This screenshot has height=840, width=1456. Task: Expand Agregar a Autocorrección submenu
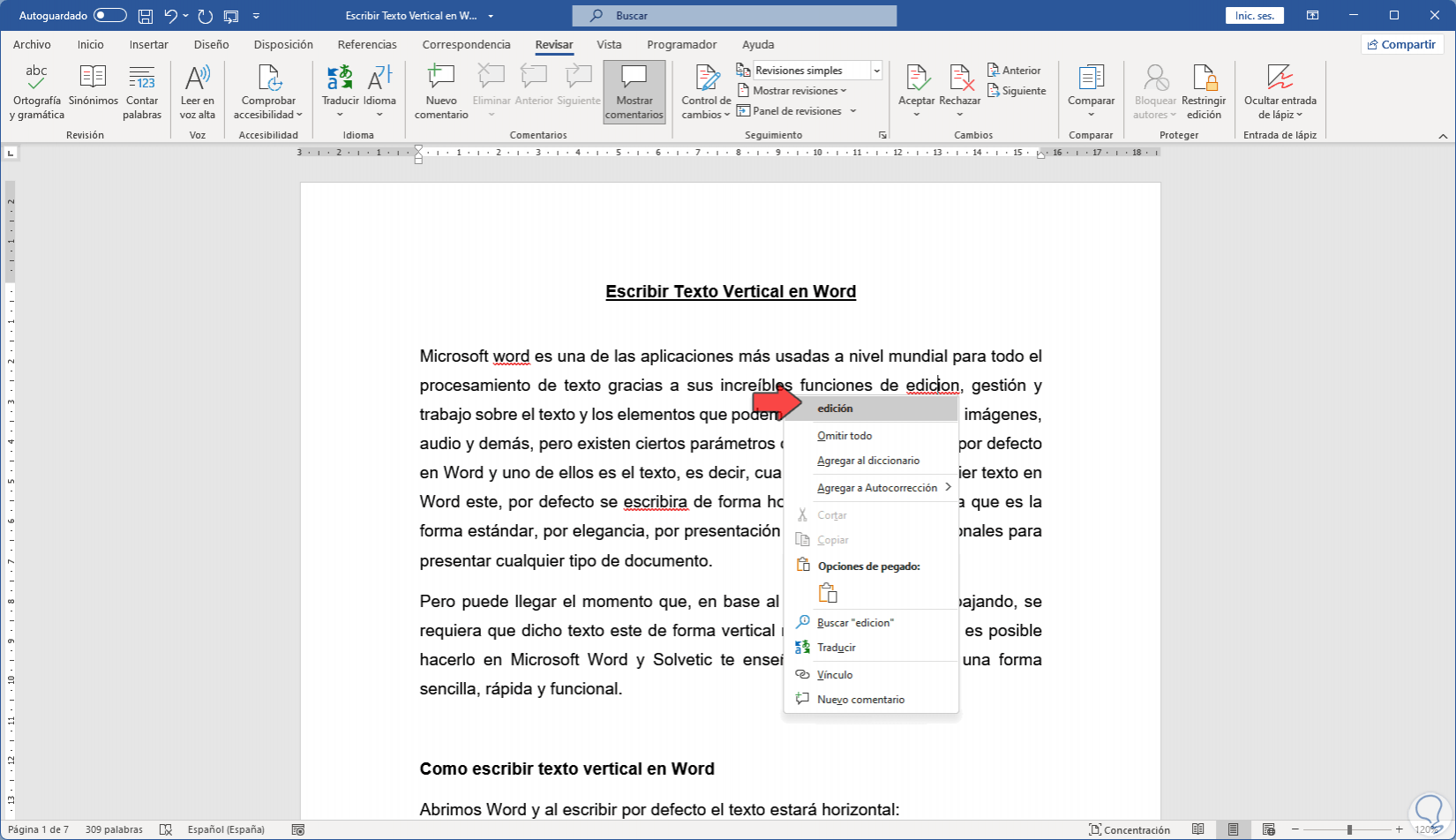pos(876,488)
